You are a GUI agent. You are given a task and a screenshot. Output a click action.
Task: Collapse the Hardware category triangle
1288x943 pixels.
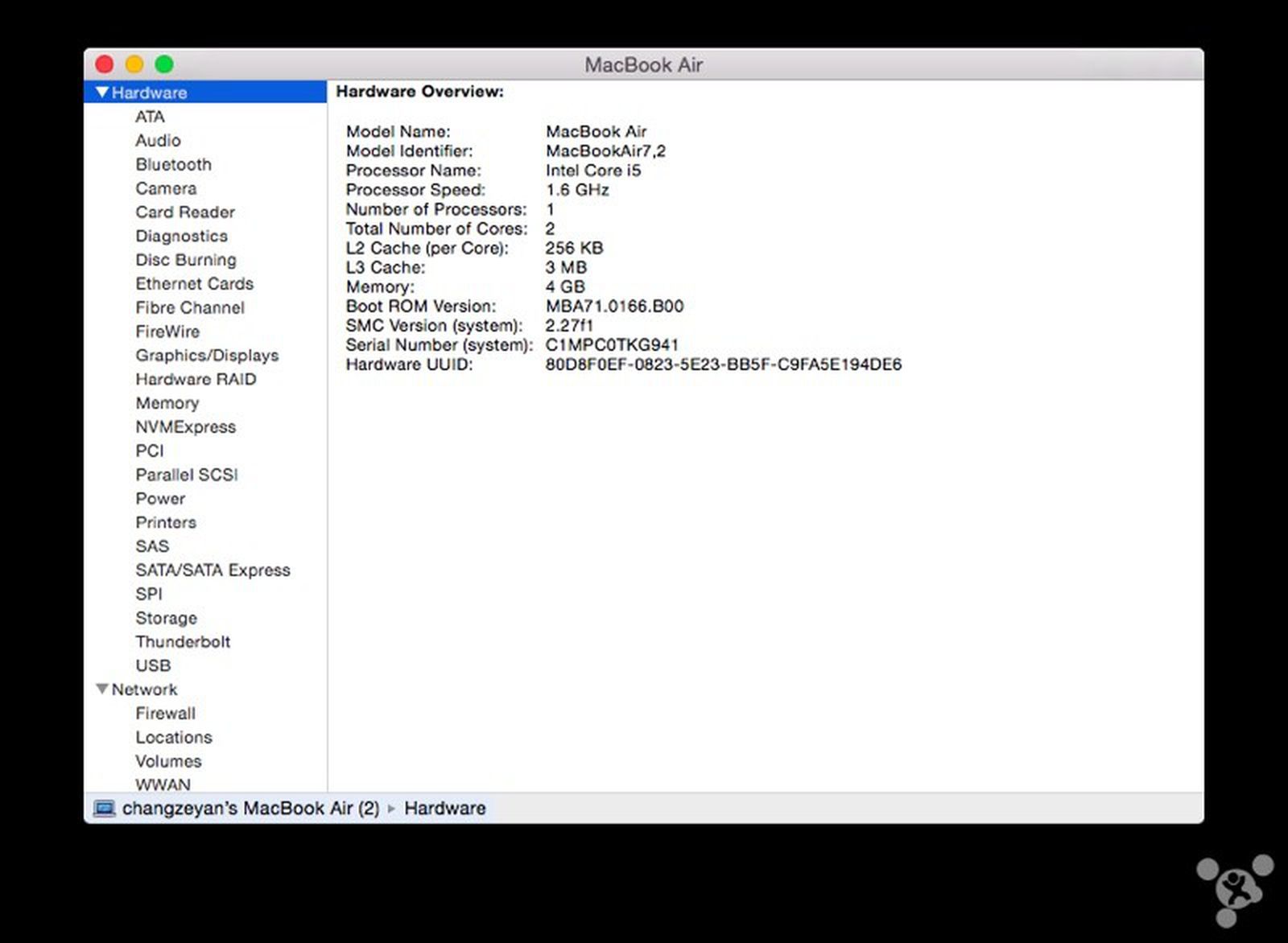tap(101, 92)
